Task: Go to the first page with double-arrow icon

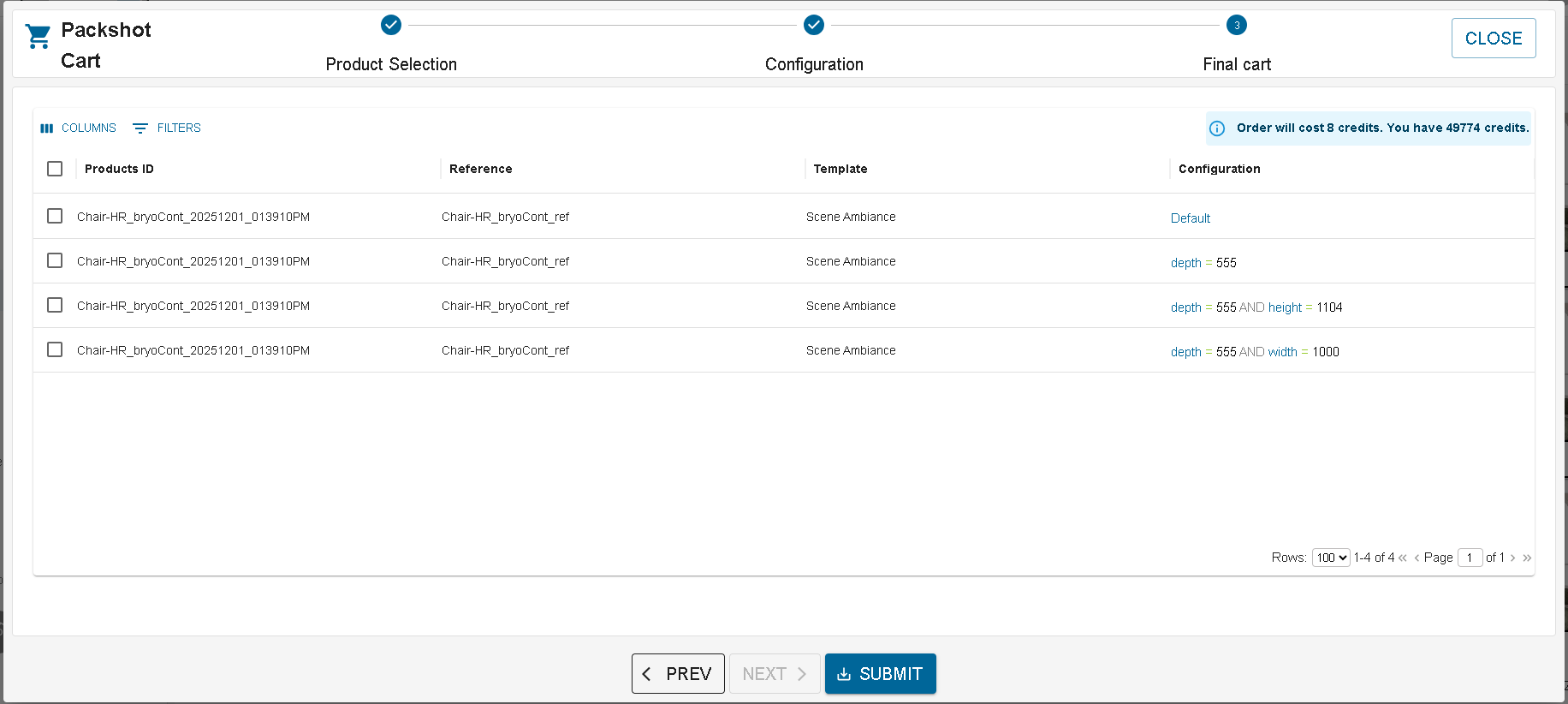Action: (x=1403, y=558)
